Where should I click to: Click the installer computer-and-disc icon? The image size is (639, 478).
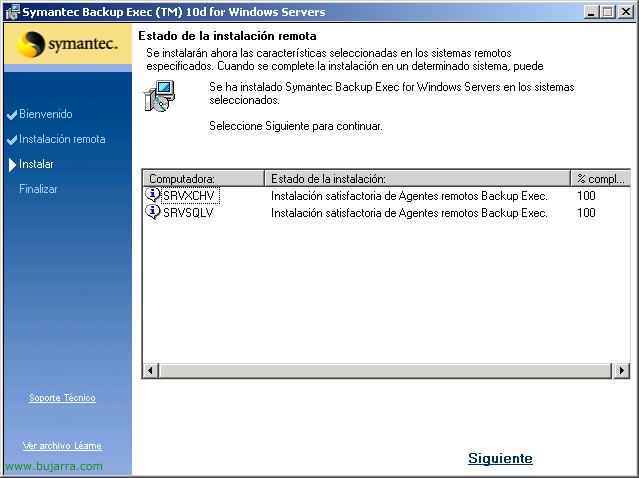tap(159, 96)
